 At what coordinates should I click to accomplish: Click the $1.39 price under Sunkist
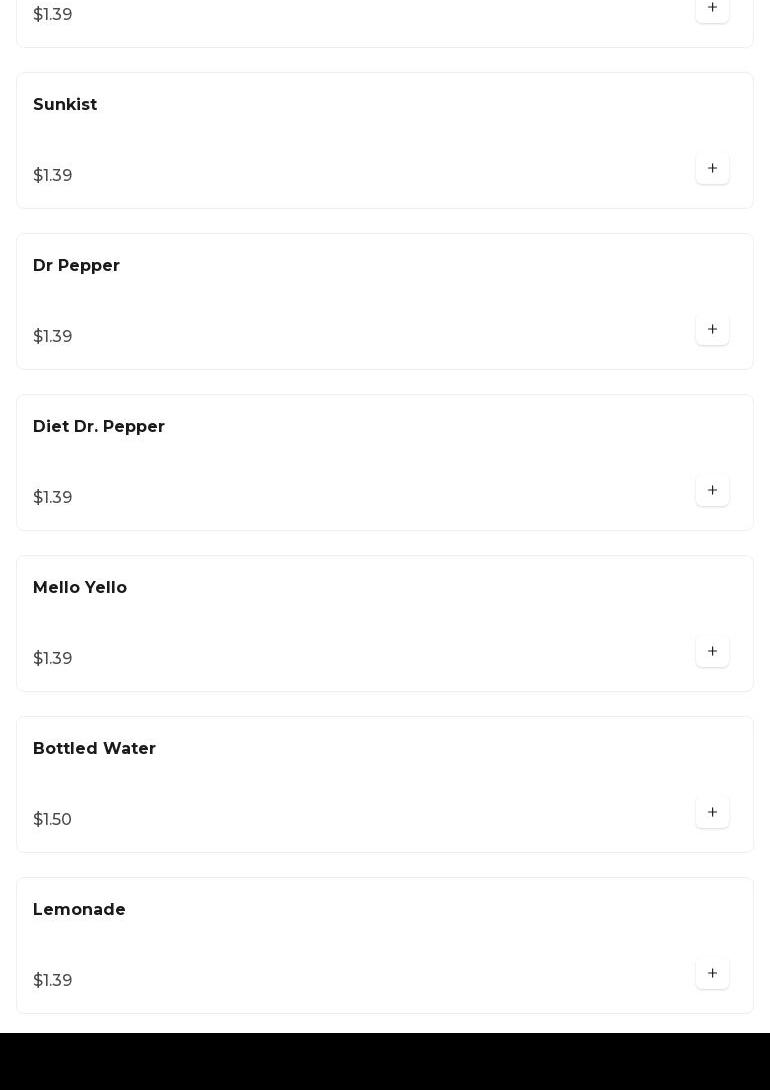[53, 176]
